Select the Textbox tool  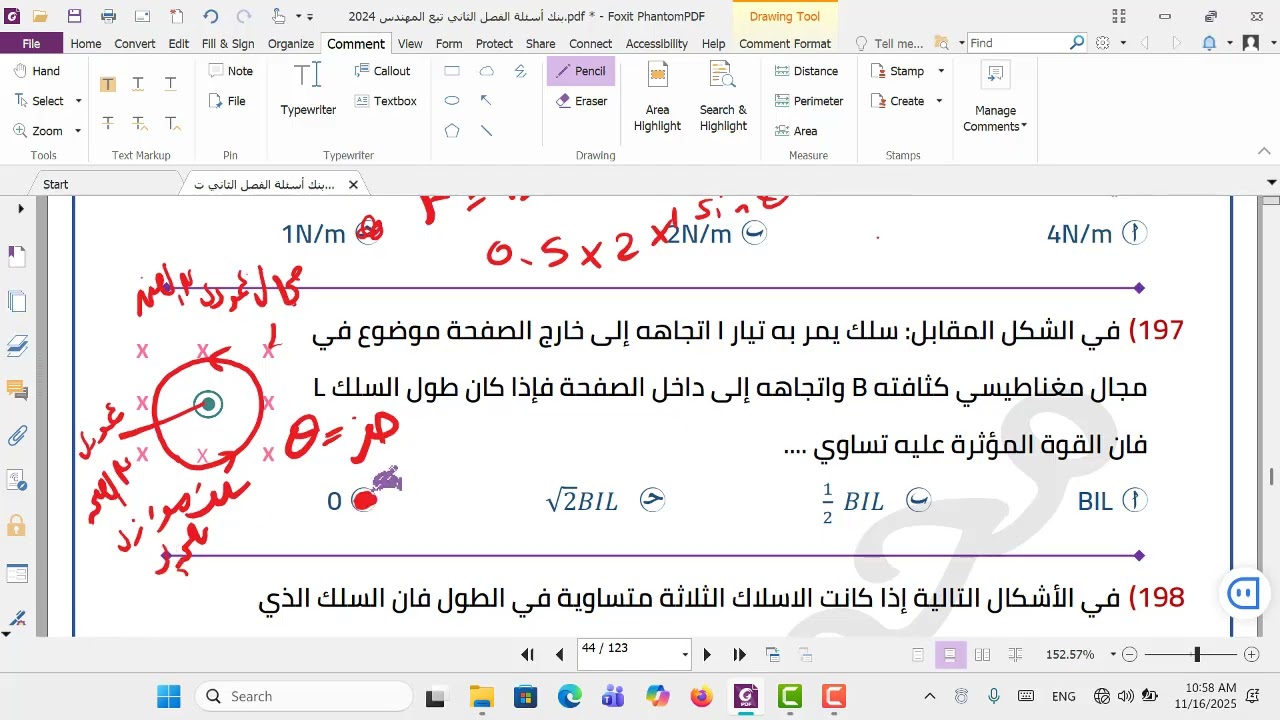click(385, 101)
